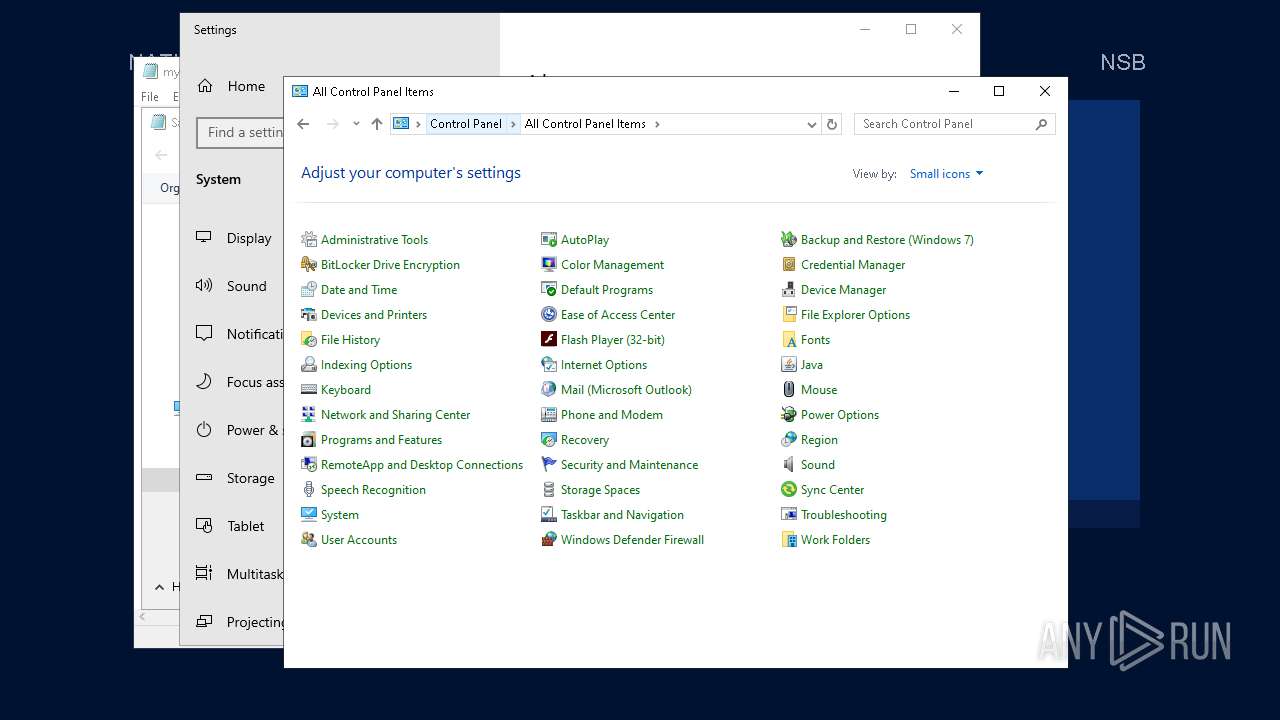Open RemoteApp and Desktop Connections link
The height and width of the screenshot is (720, 1280).
pyautogui.click(x=422, y=465)
